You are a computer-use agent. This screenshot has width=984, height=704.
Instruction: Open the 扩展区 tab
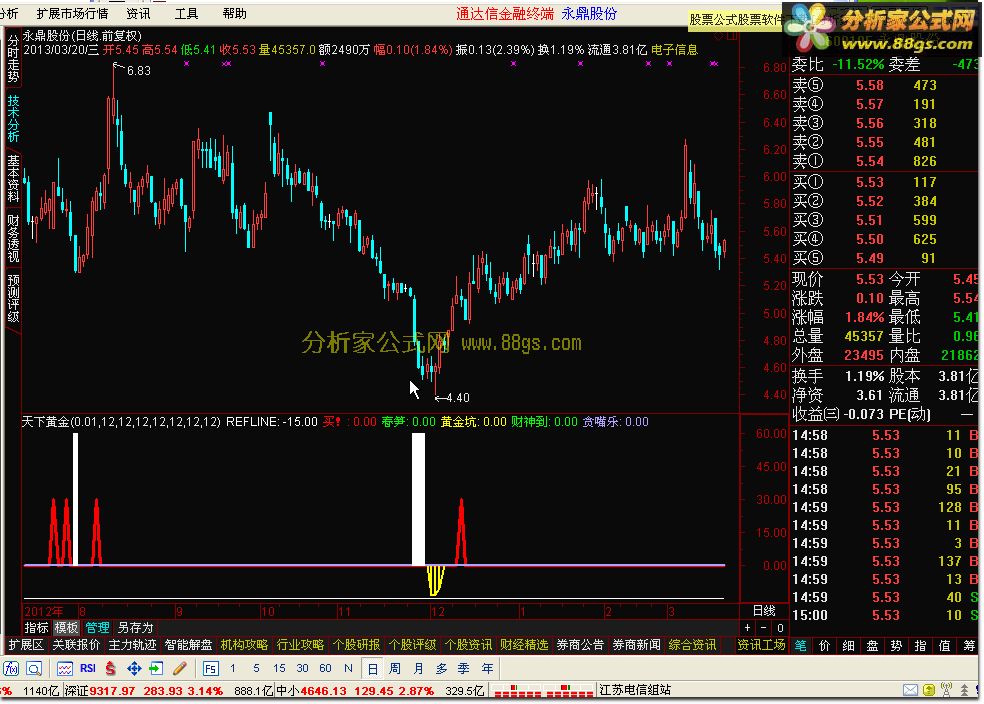pos(26,645)
